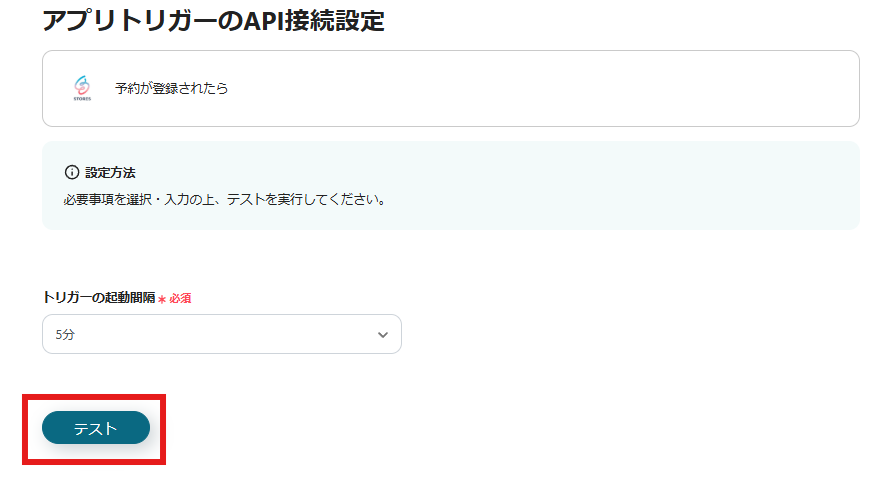Click the red asterisk required marker
892x480 pixels.
[x=162, y=299]
